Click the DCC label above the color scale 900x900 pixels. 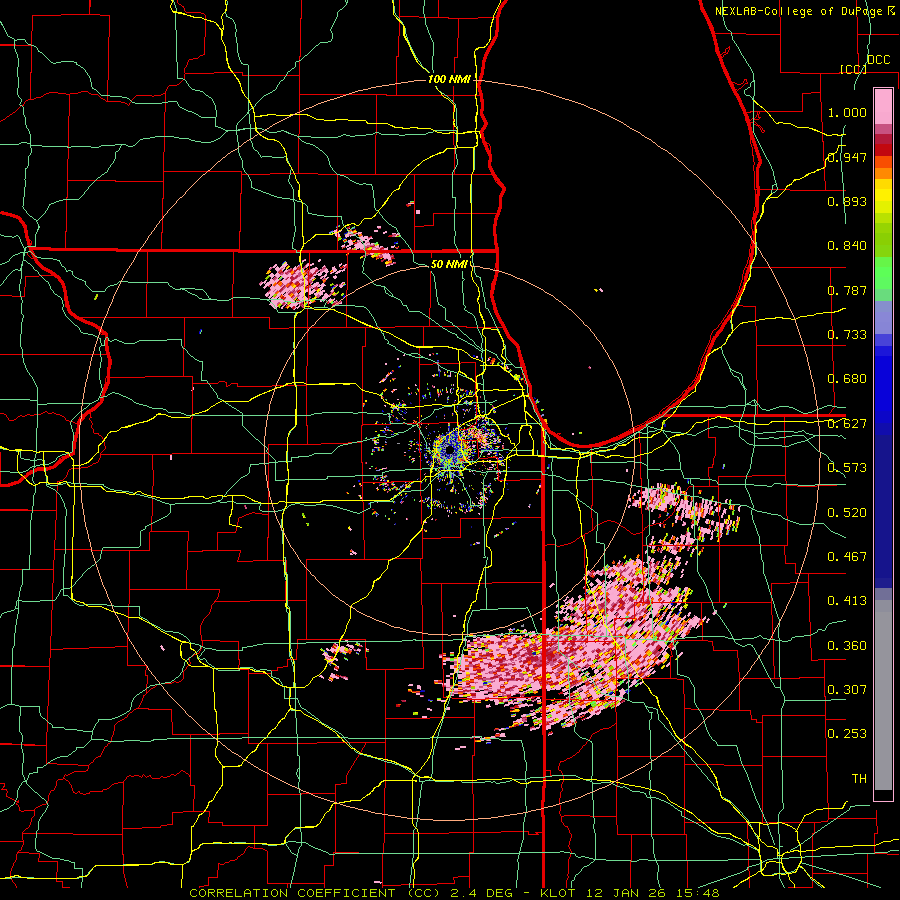878,60
